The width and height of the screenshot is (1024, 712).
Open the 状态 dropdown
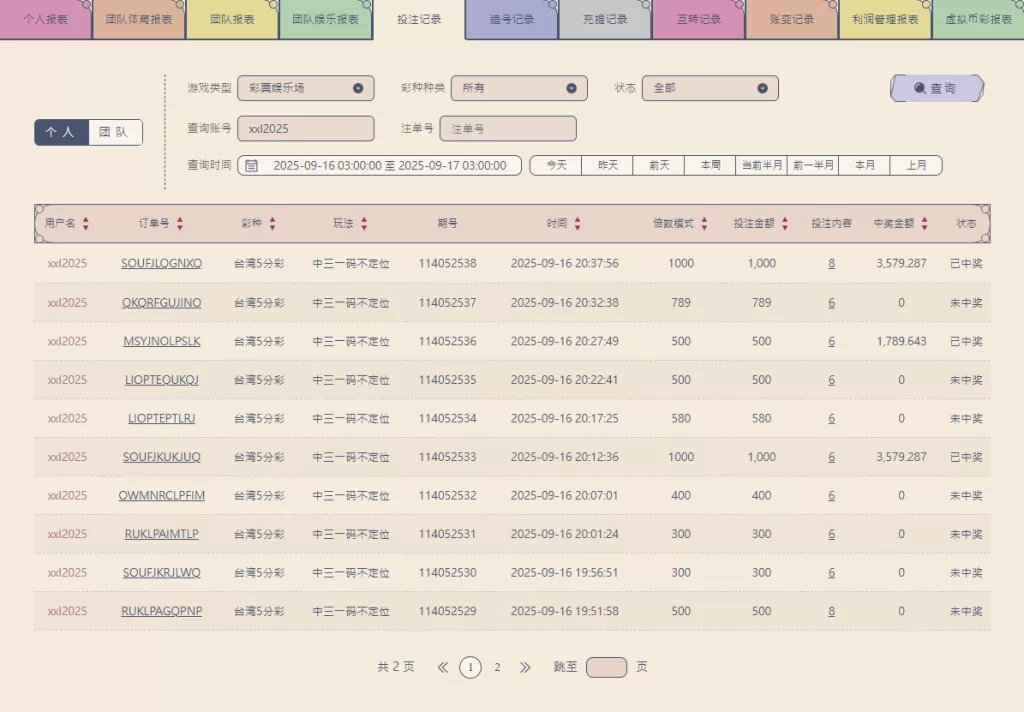[x=709, y=88]
